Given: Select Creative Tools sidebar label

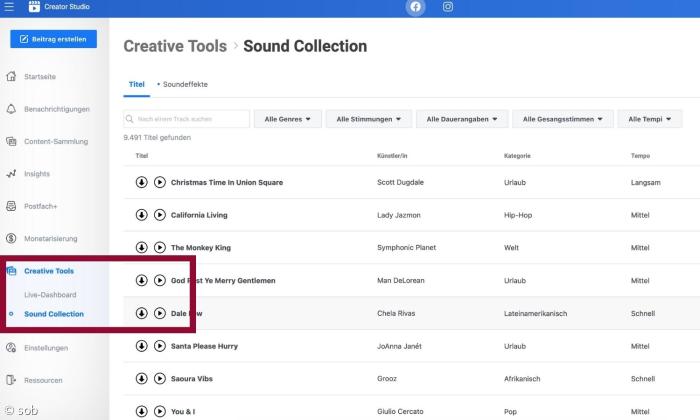Looking at the screenshot, I should click(x=49, y=271).
